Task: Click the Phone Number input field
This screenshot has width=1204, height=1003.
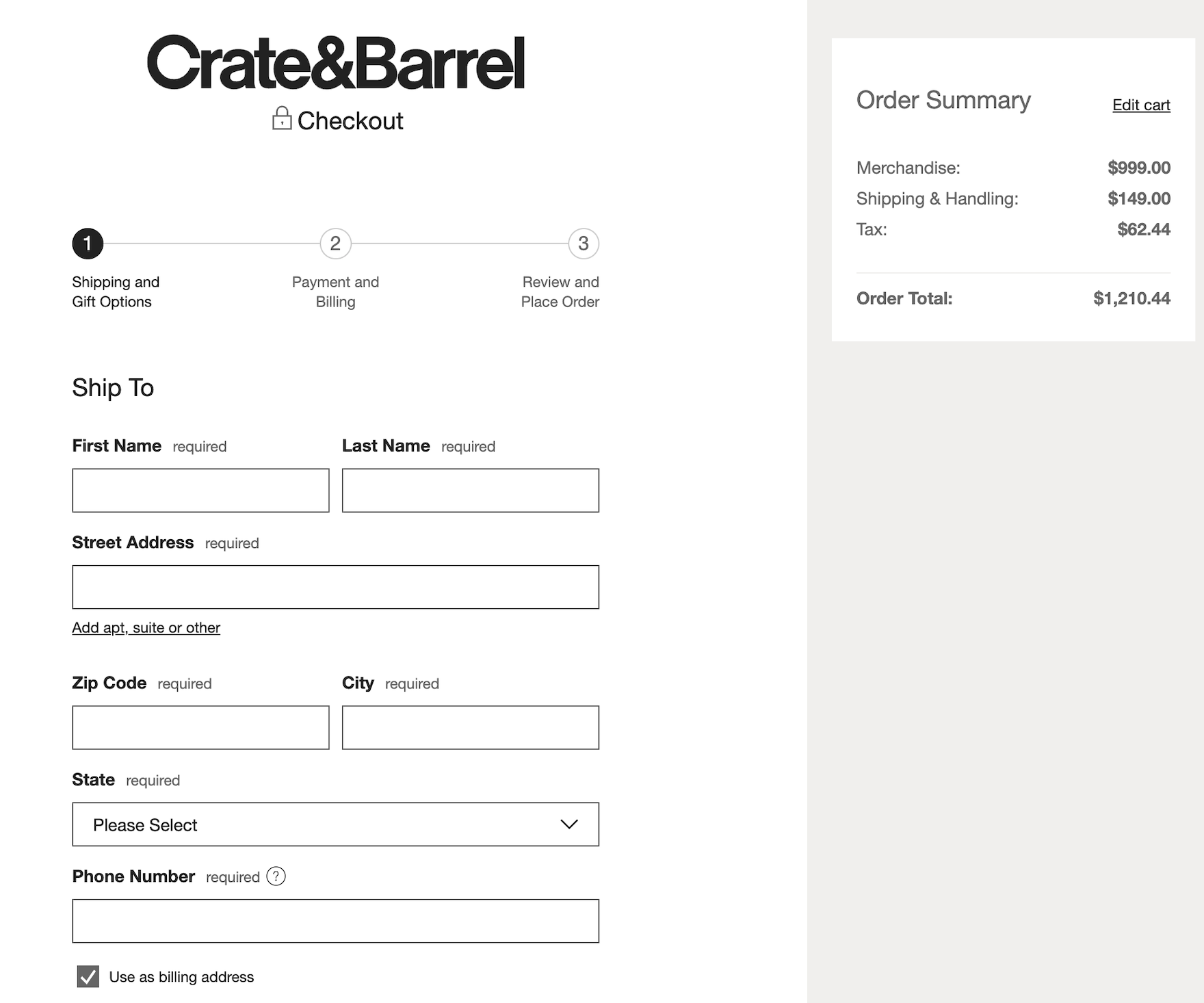Action: coord(335,921)
